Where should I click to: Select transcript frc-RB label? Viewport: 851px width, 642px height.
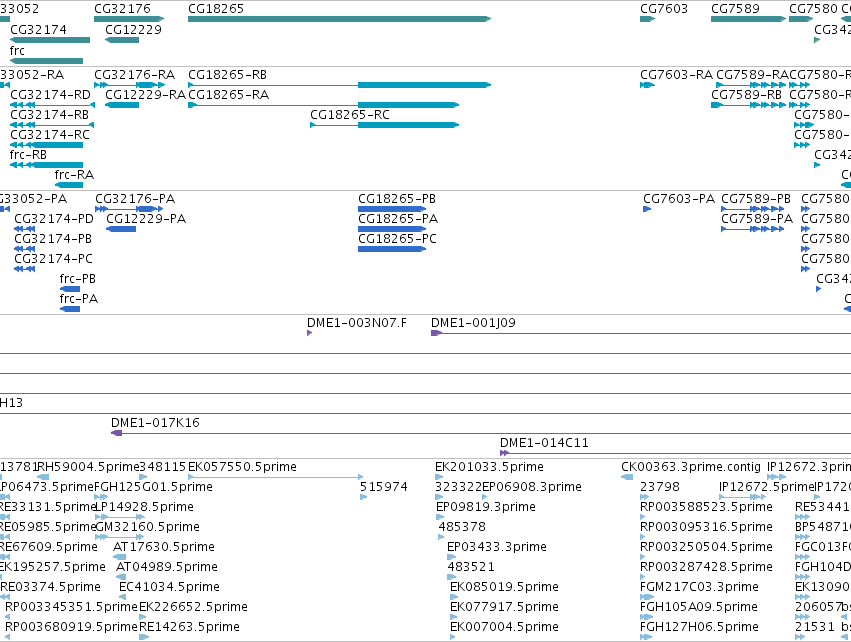coord(28,155)
